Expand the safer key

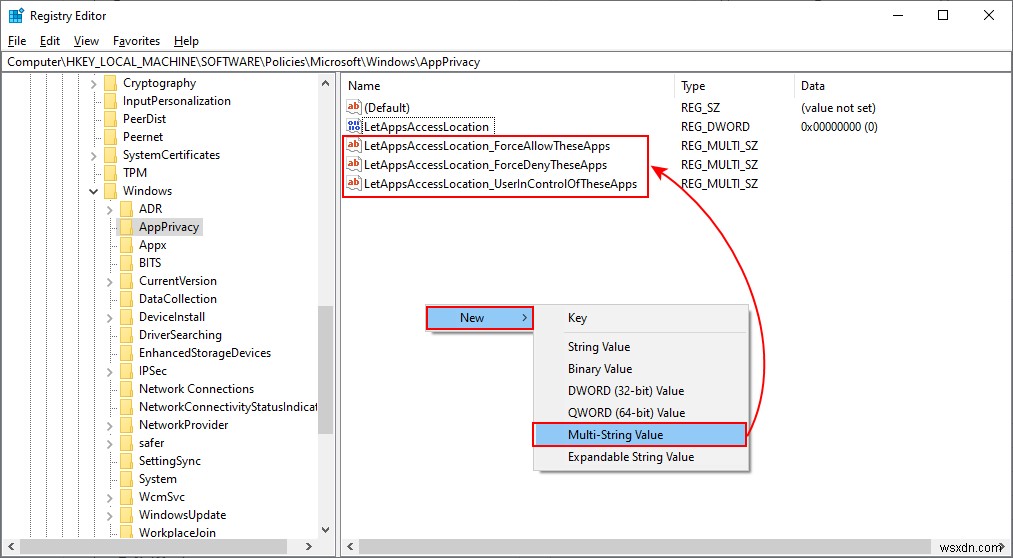click(110, 443)
